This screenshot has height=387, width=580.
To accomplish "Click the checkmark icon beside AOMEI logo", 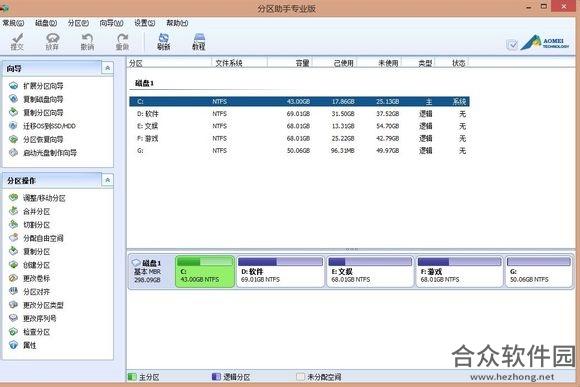I will [512, 45].
